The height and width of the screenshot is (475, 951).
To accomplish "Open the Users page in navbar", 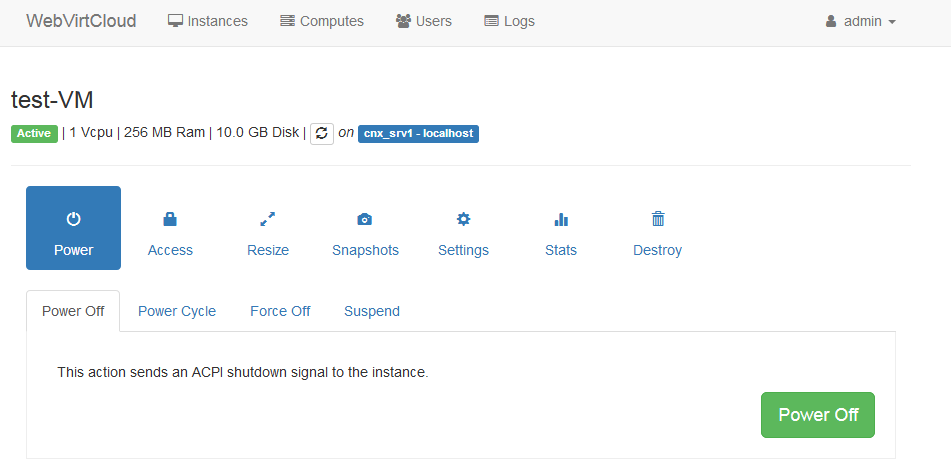I will pyautogui.click(x=423, y=21).
